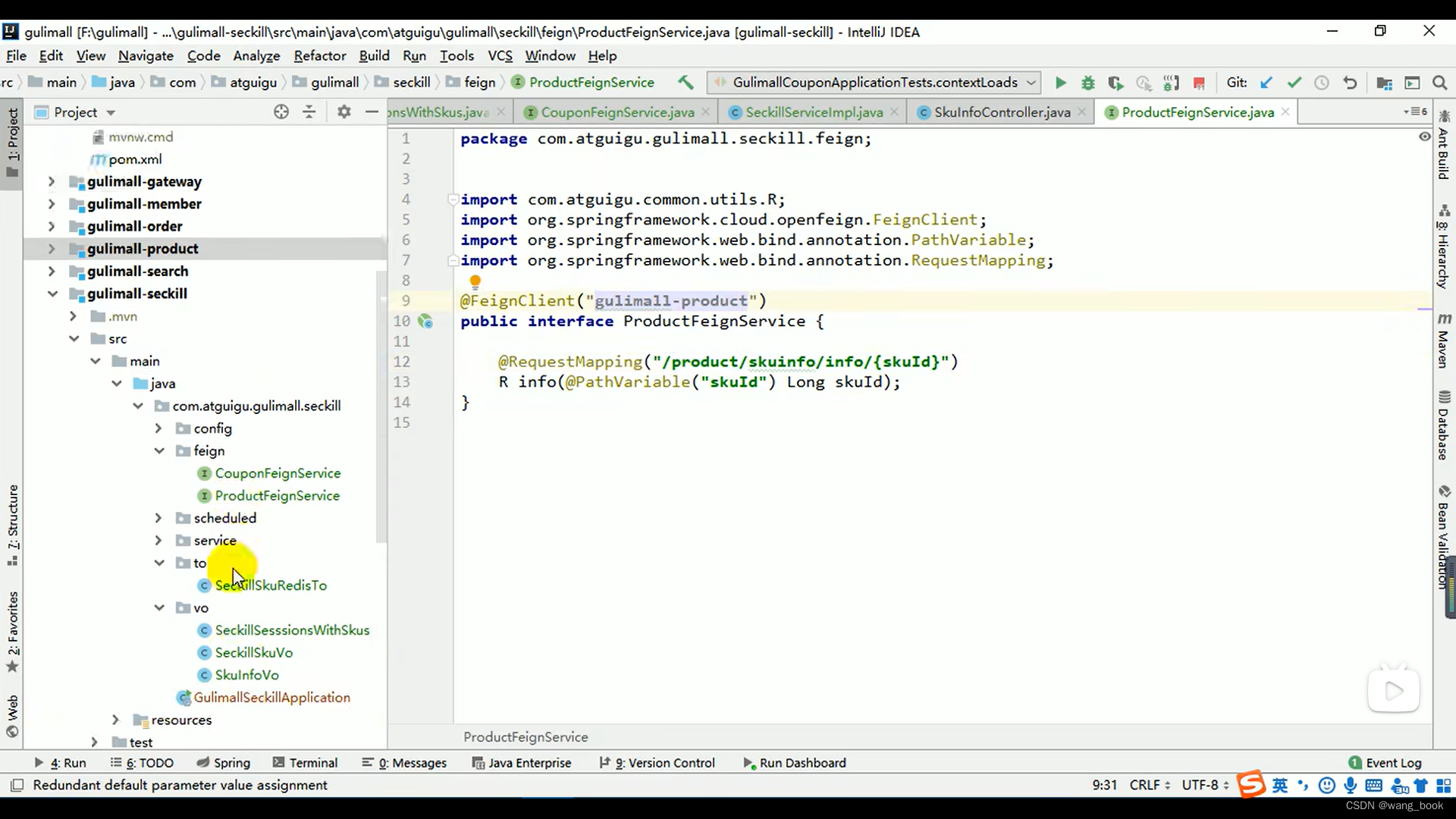
Task: Open the run configuration dropdown
Action: coord(874,82)
